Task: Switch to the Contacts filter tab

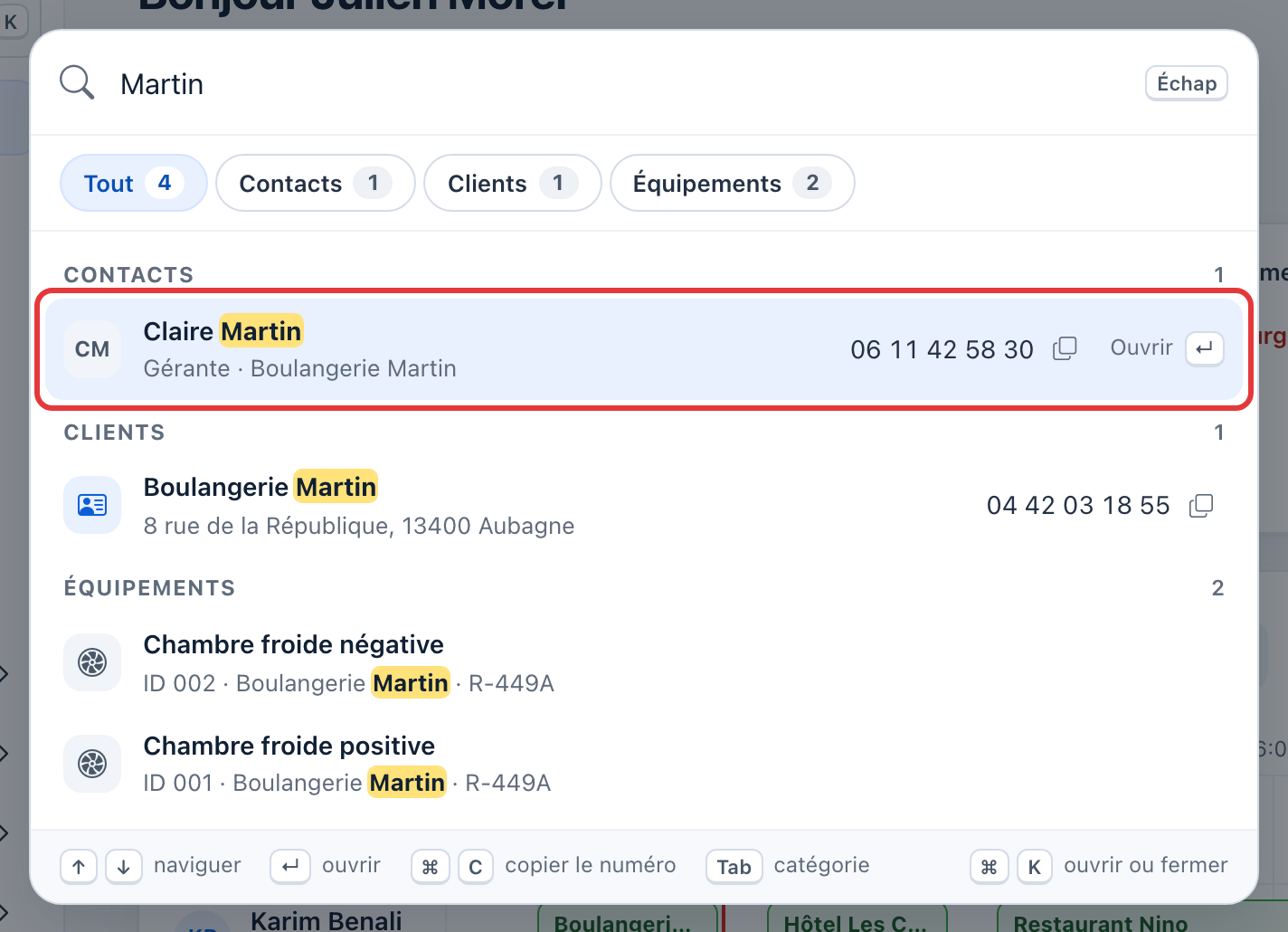Action: [x=315, y=183]
